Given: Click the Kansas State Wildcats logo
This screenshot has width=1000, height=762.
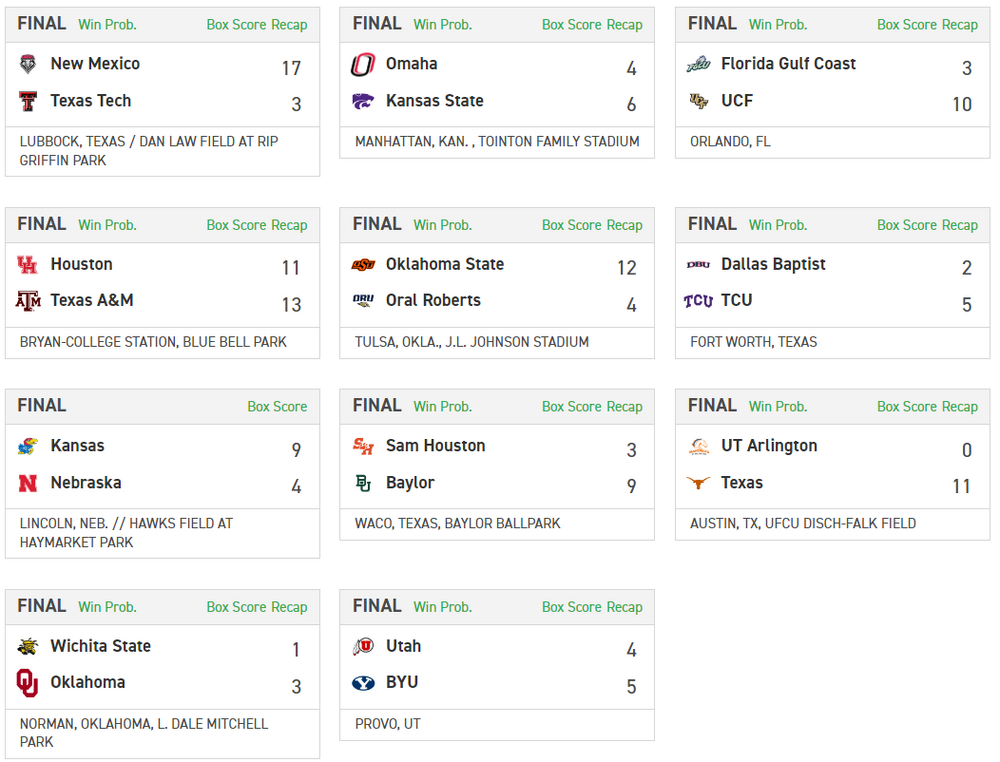Looking at the screenshot, I should (x=363, y=101).
